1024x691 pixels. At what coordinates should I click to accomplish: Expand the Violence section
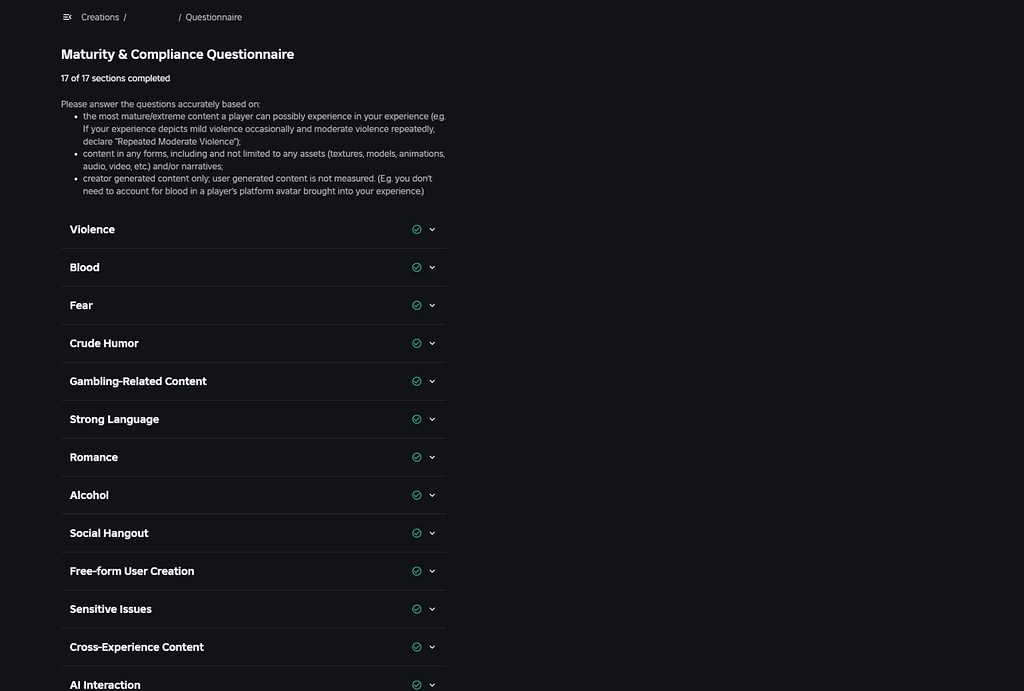(x=431, y=229)
